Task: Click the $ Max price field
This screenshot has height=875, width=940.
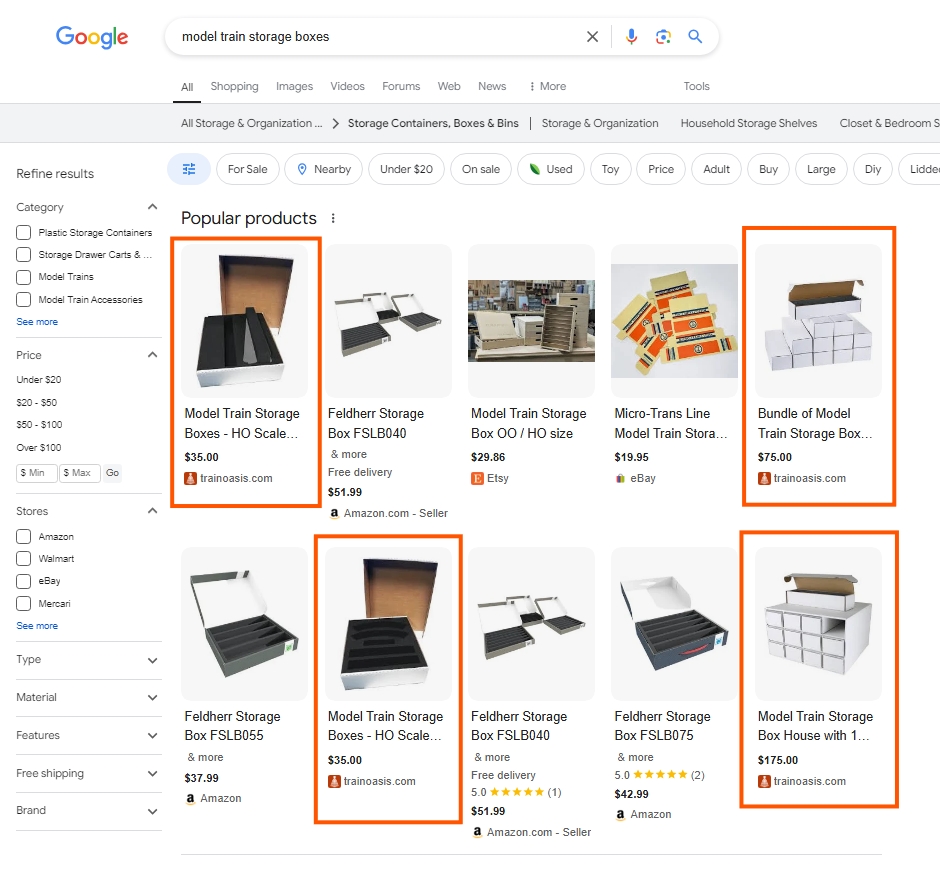Action: (80, 473)
